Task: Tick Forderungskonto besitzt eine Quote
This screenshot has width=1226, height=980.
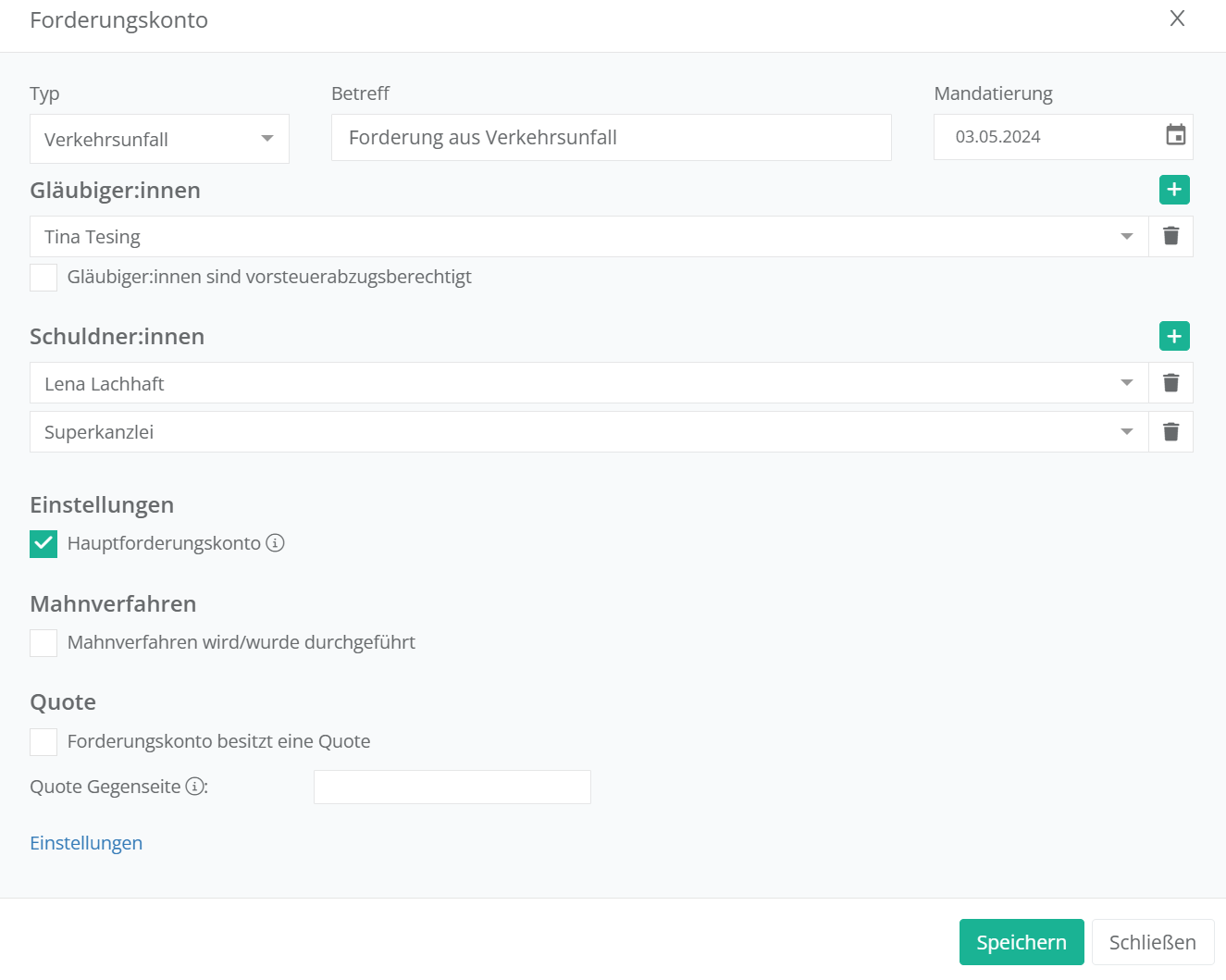Action: coord(43,742)
